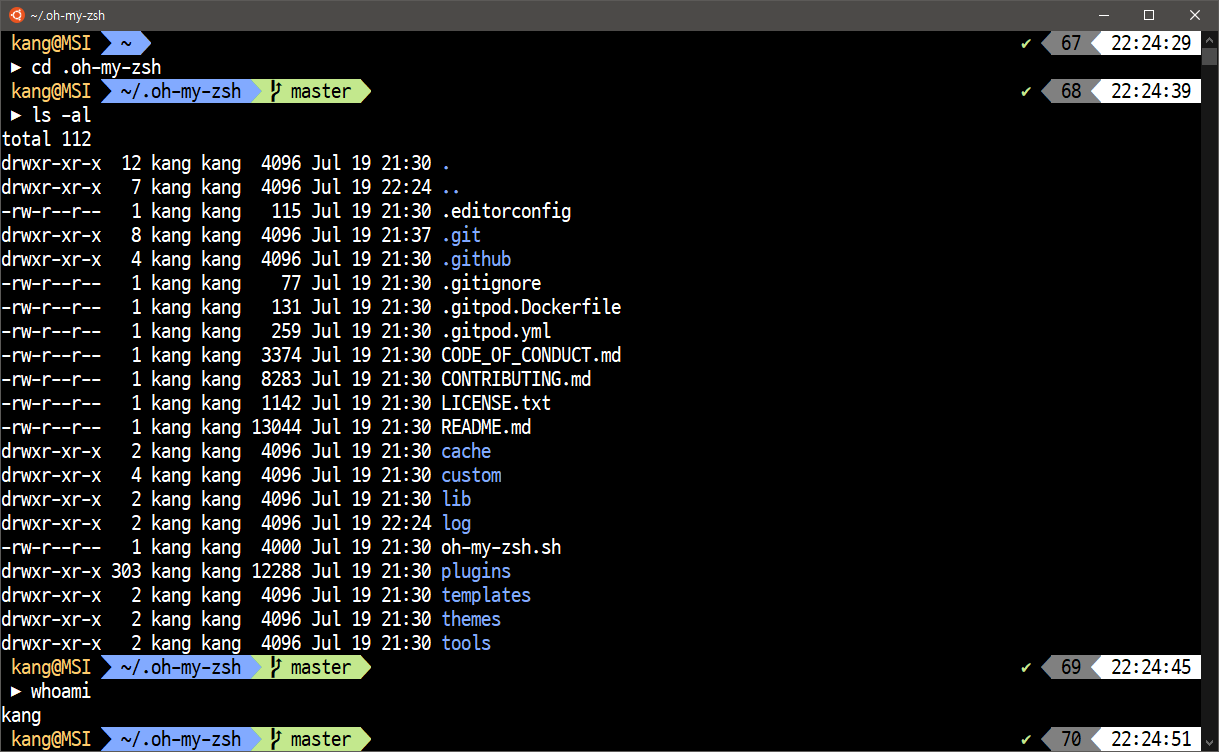This screenshot has height=752, width=1219.
Task: Open the .github directory entry
Action: point(477,259)
